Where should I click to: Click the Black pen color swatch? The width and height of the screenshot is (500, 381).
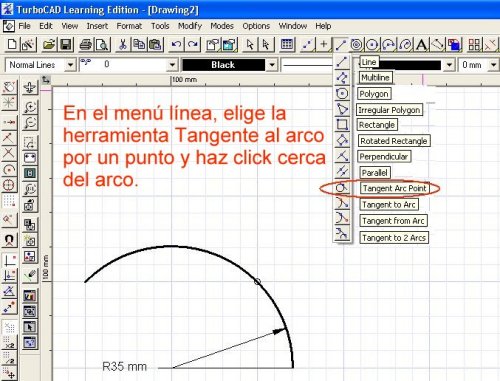(x=223, y=65)
